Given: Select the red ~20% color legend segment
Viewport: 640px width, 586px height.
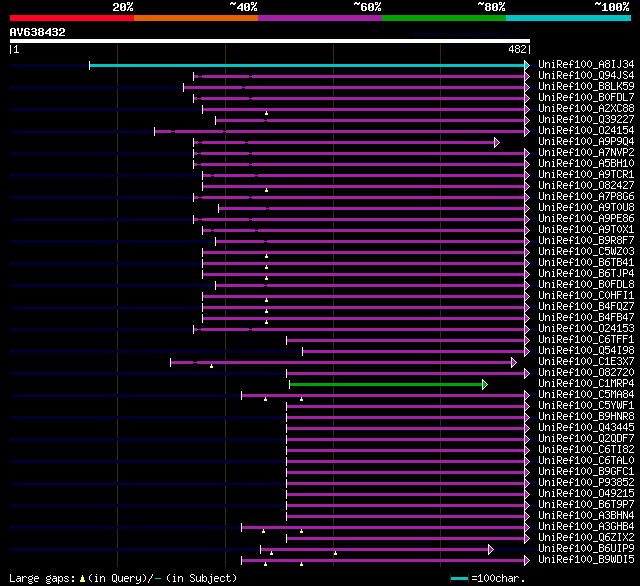Looking at the screenshot, I should point(72,18).
